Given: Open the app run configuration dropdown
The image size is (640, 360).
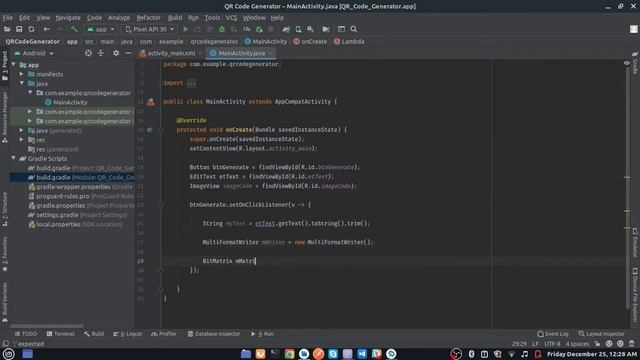Looking at the screenshot, I should click(x=100, y=29).
